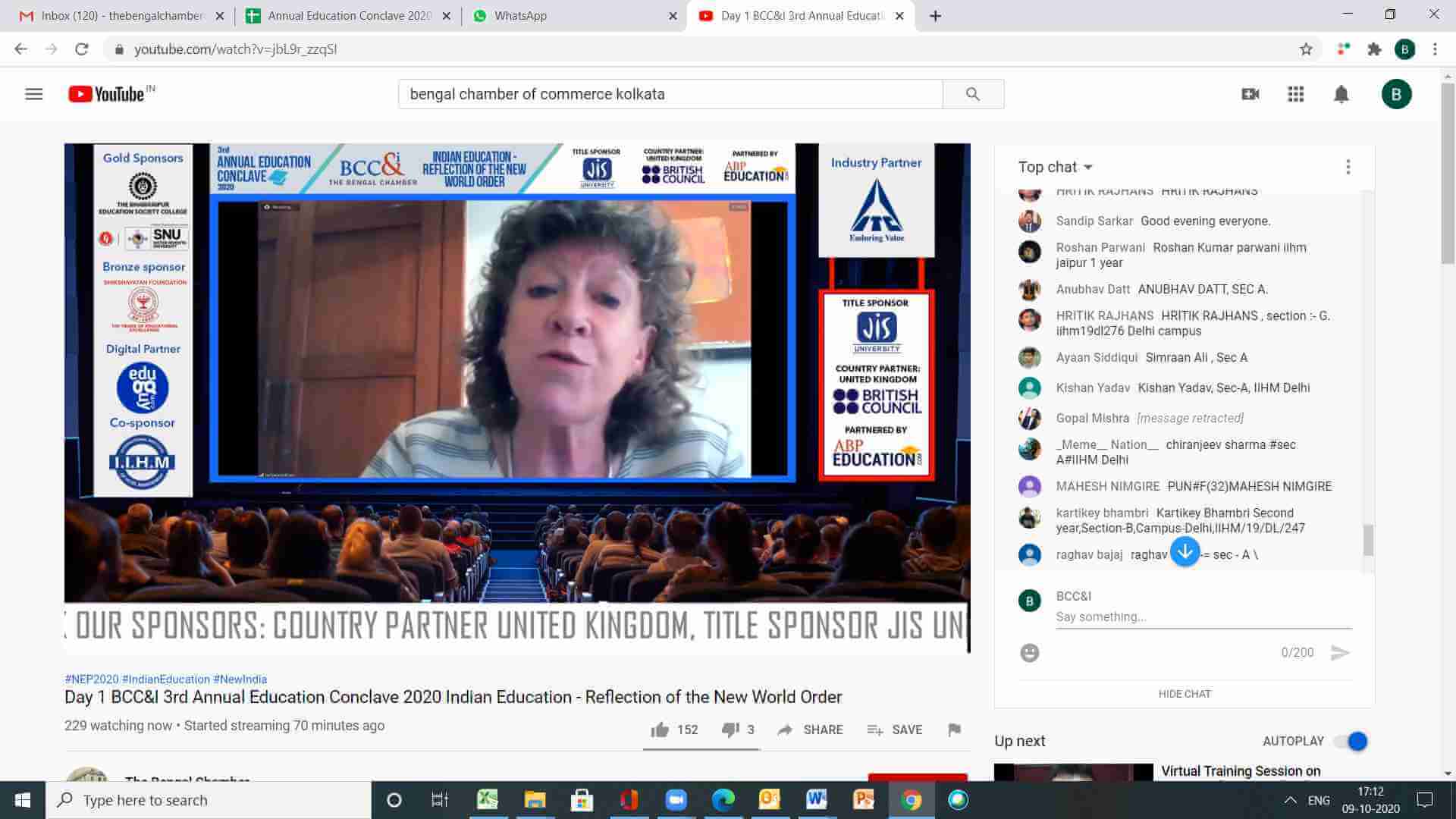Close the WhatsApp tab
This screenshot has width=1456, height=819.
tap(673, 16)
